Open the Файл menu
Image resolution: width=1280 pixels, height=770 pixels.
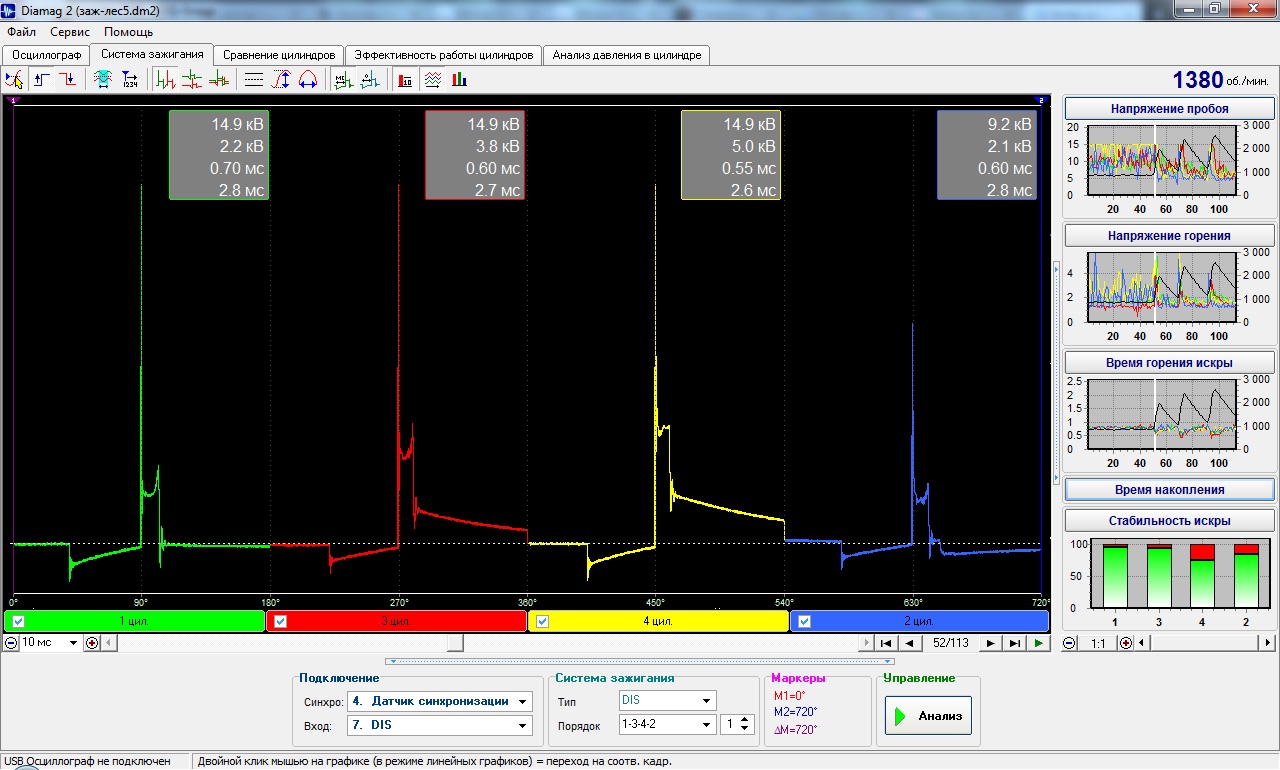(21, 32)
